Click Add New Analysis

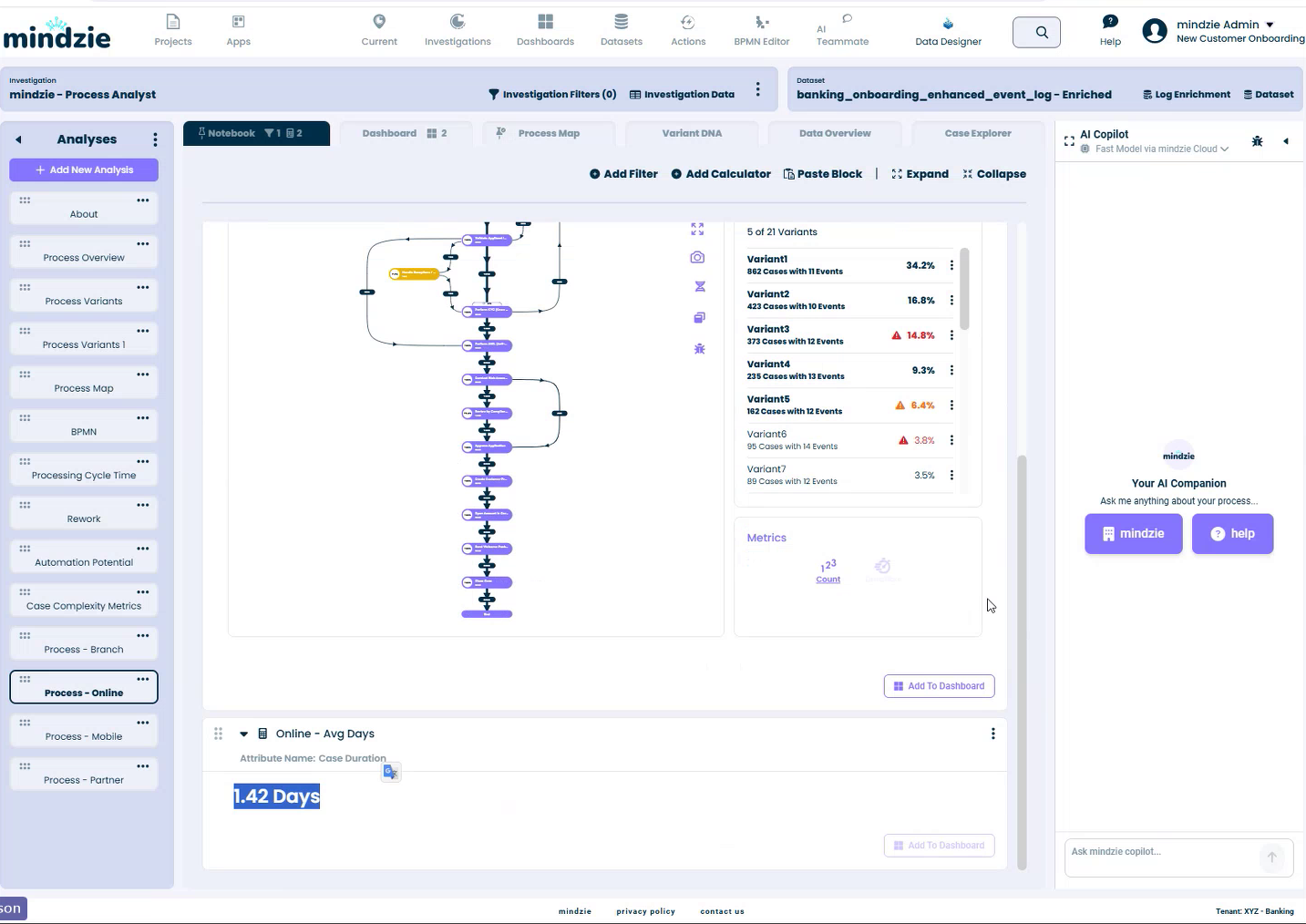click(x=84, y=169)
